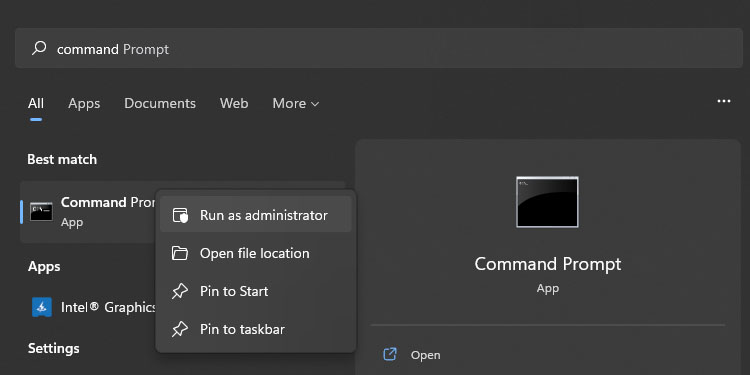
Task: Click the Intel Graphics app icon
Action: coord(42,307)
